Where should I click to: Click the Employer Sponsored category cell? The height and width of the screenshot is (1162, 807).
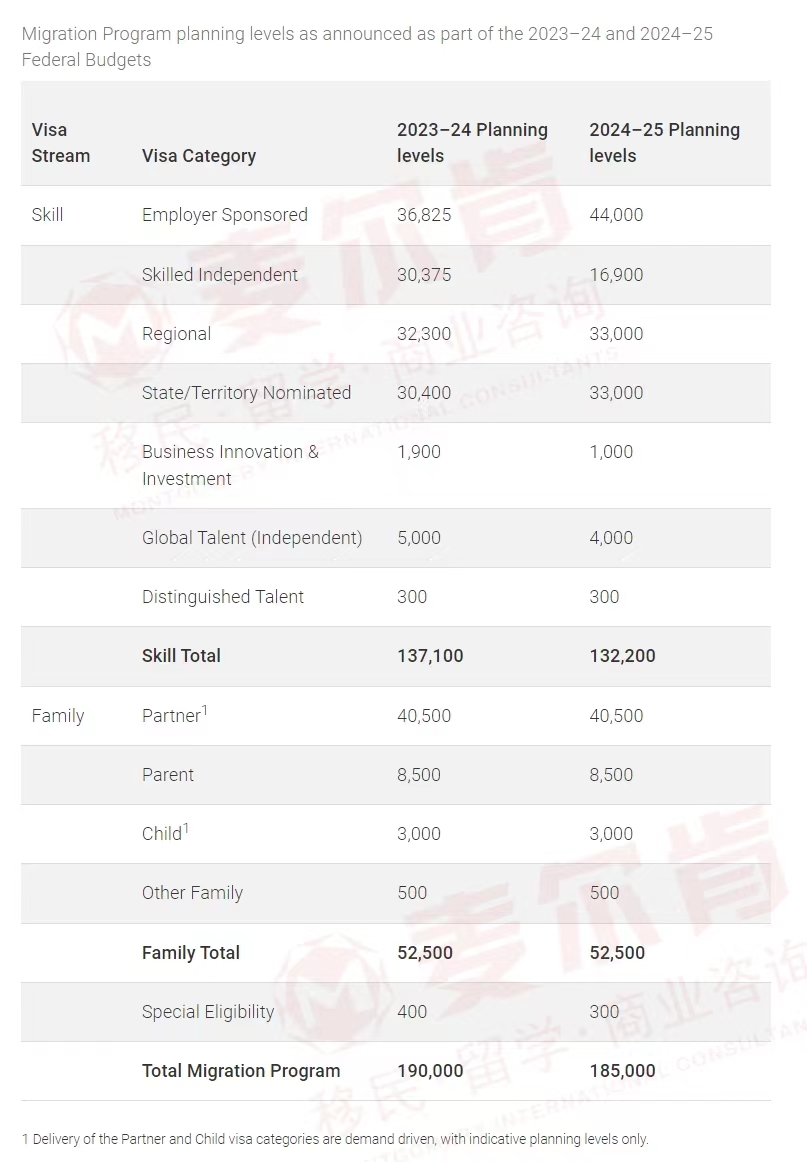click(x=225, y=215)
